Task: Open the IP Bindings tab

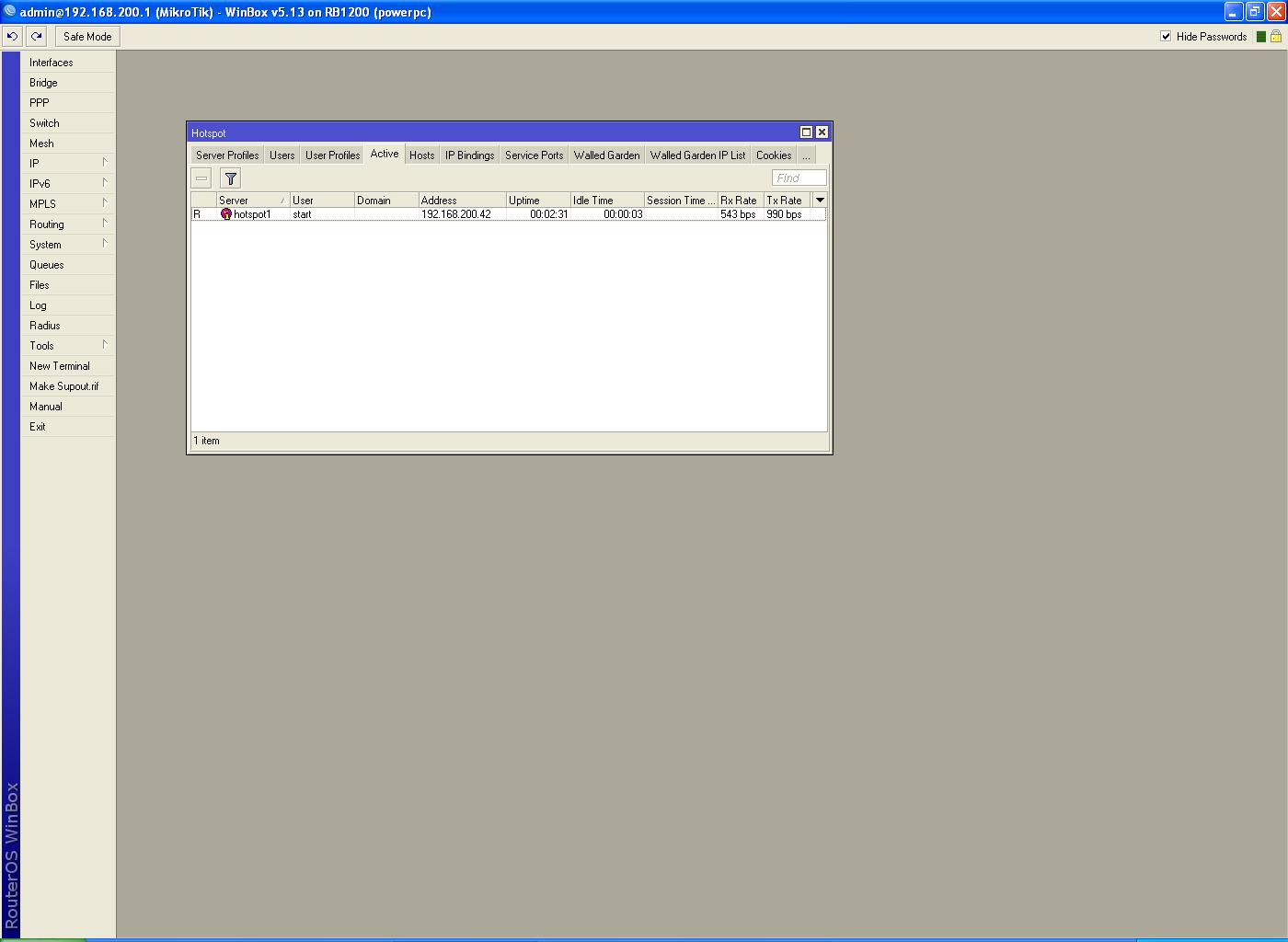Action: click(x=470, y=155)
